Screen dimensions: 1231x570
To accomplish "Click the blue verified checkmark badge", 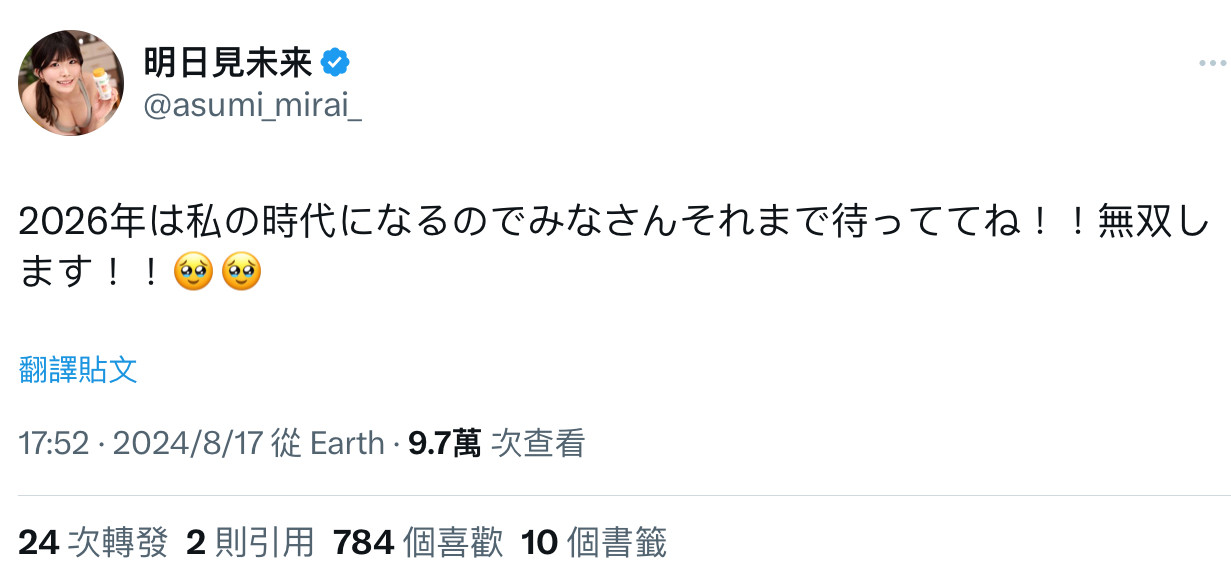I will [x=335, y=64].
